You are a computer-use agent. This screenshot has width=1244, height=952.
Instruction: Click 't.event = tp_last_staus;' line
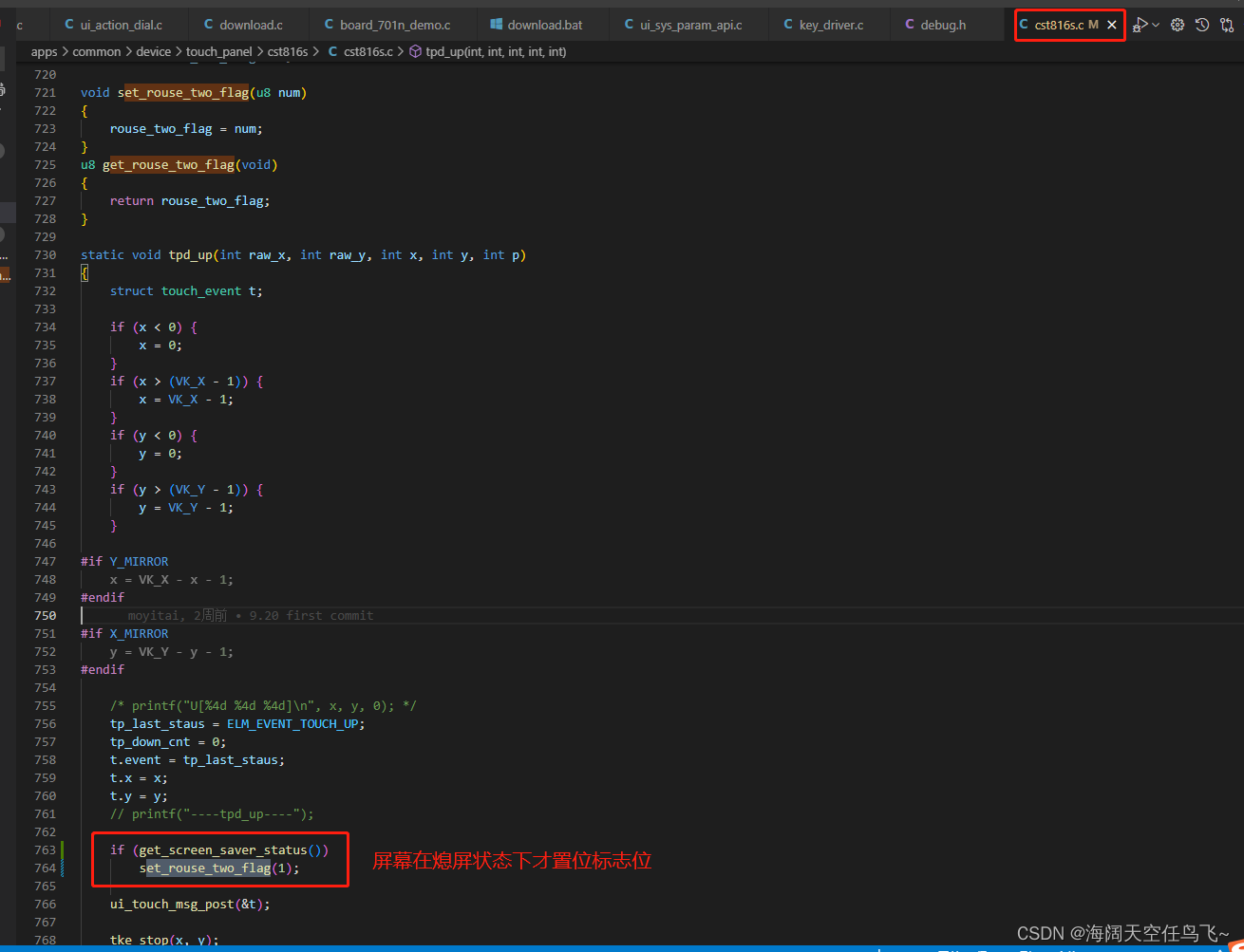click(x=198, y=759)
